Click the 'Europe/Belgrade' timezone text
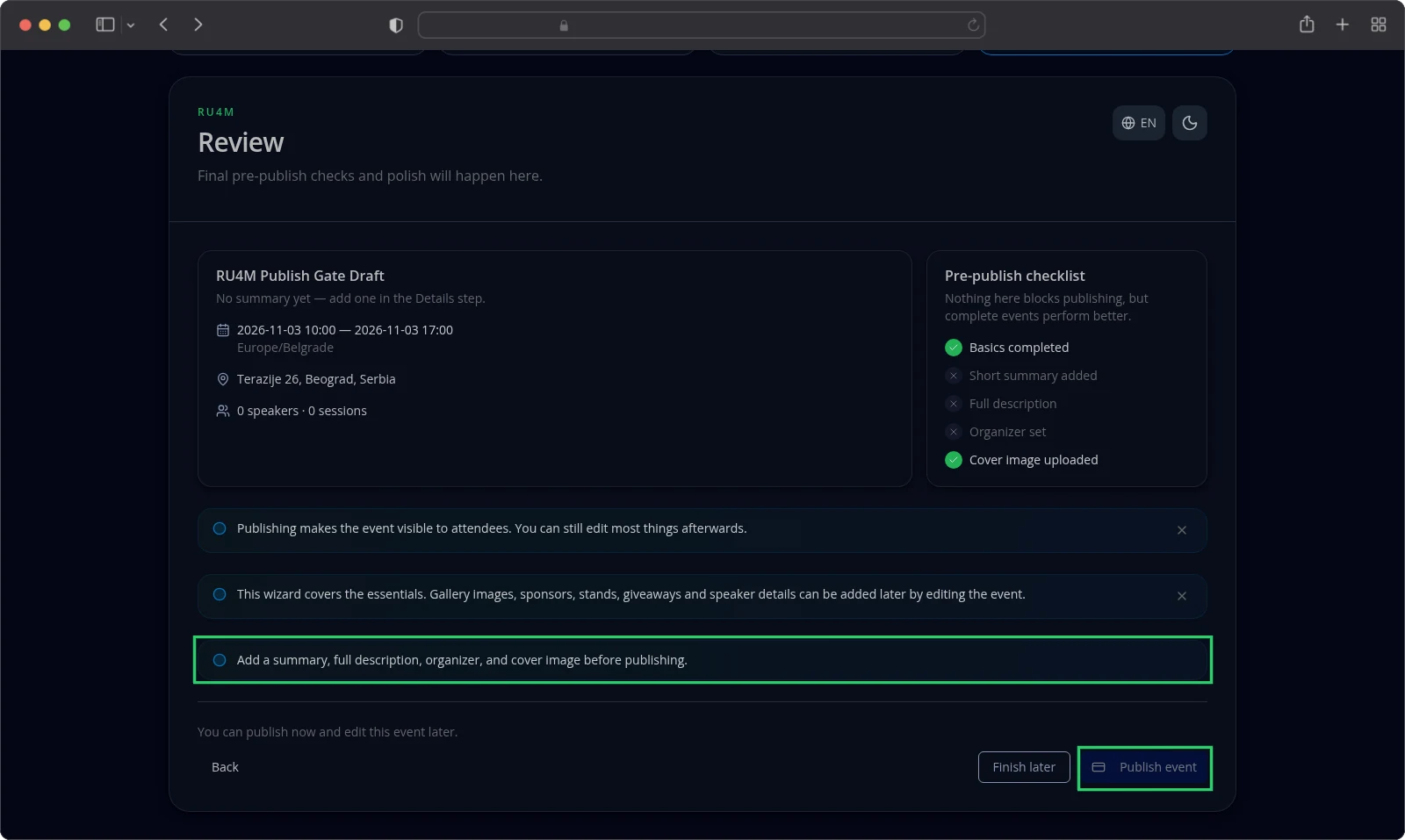Screen dimensions: 1405x840 point(285,348)
